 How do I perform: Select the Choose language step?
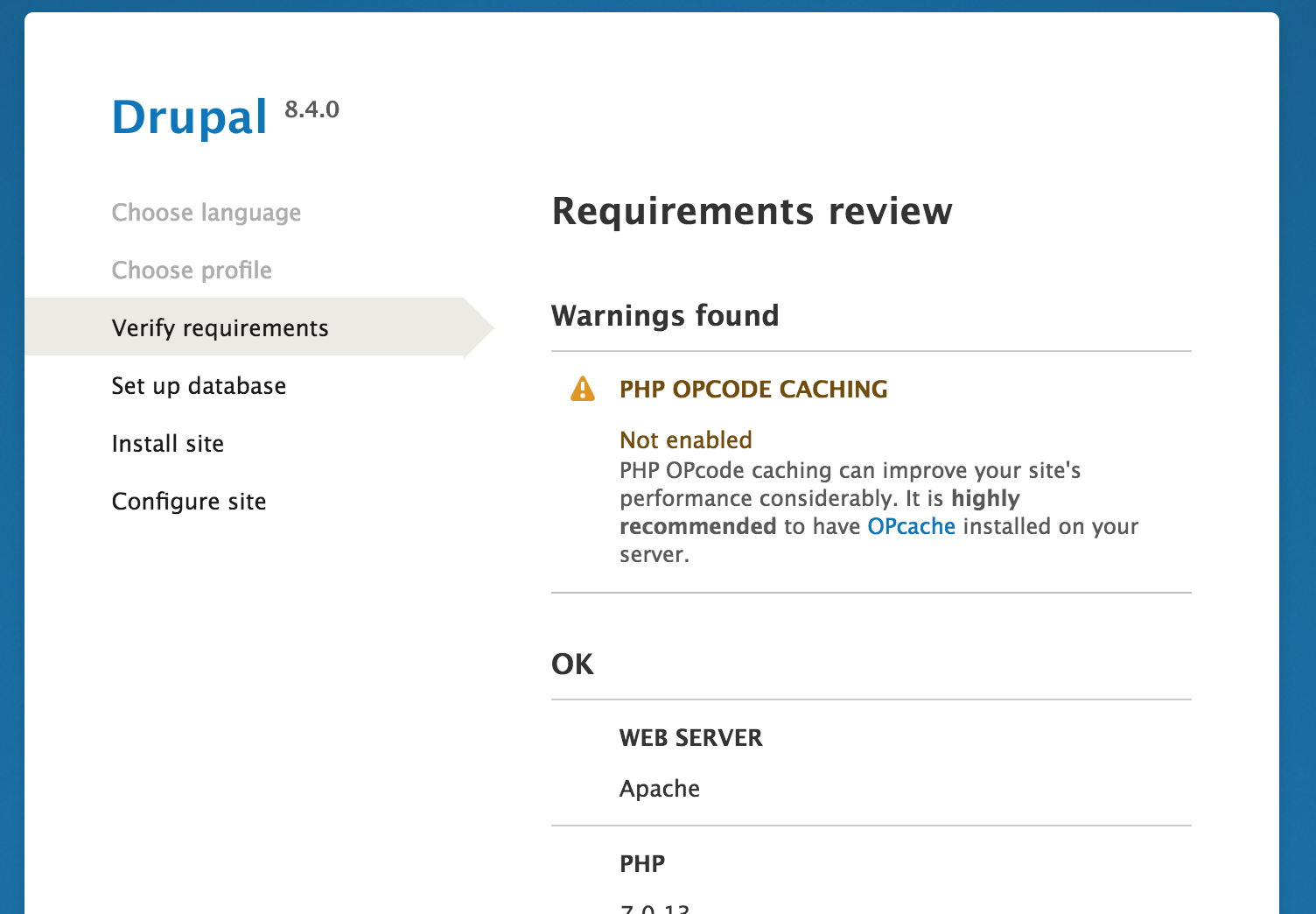click(206, 213)
